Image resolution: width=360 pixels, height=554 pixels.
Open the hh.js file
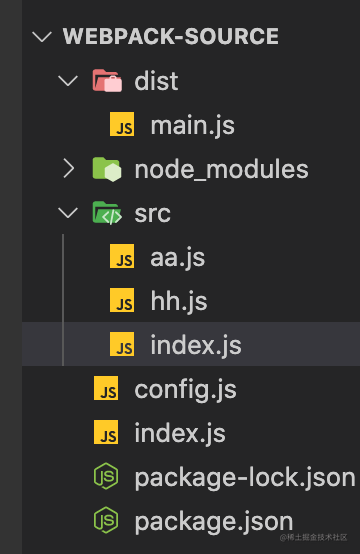179,302
